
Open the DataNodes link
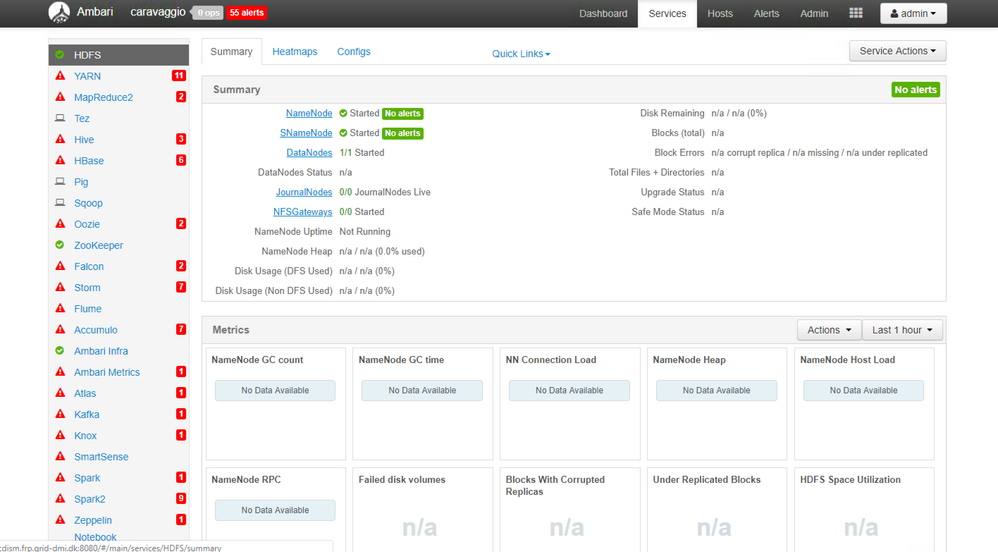point(309,153)
